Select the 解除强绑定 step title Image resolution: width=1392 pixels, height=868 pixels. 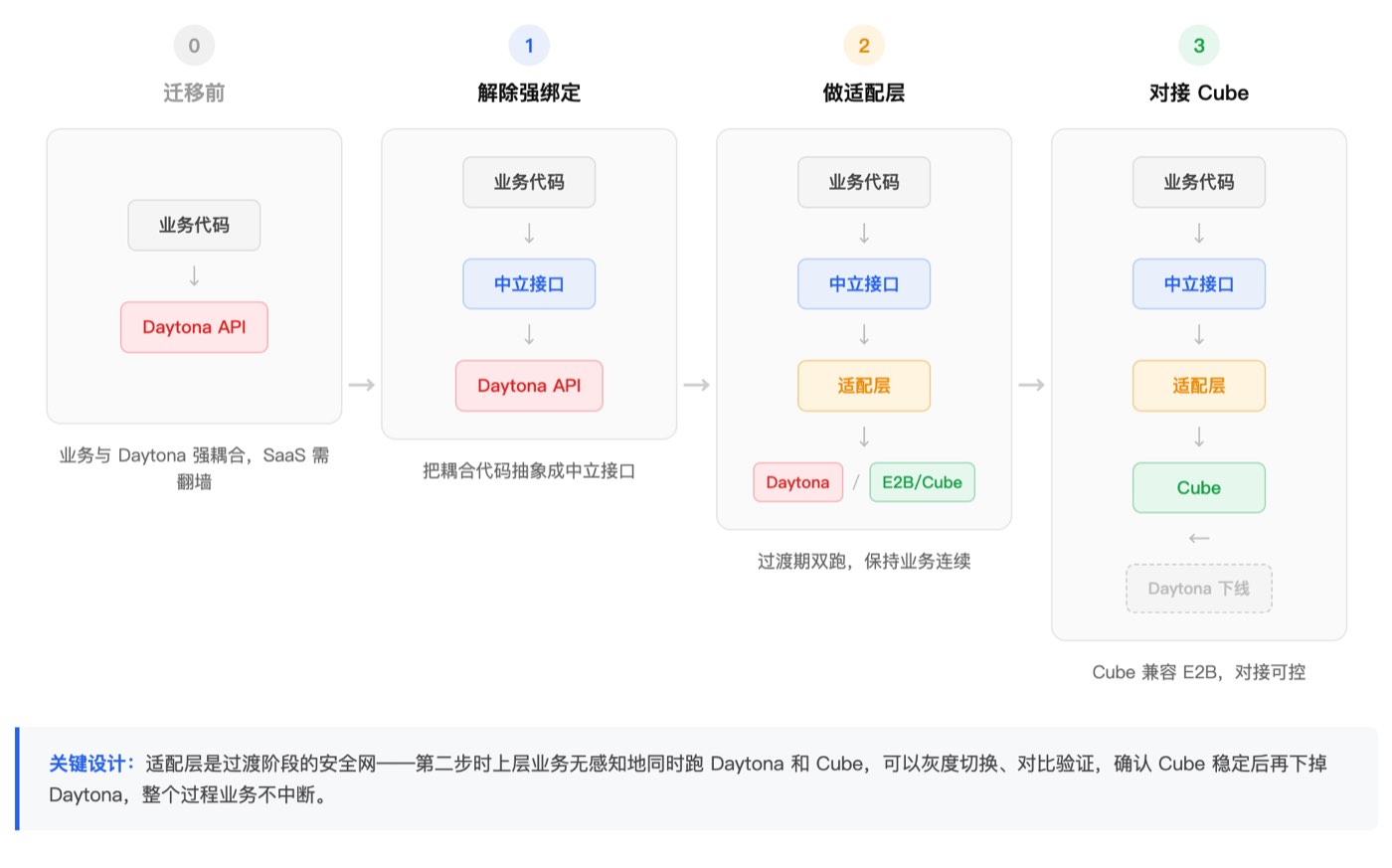(529, 92)
